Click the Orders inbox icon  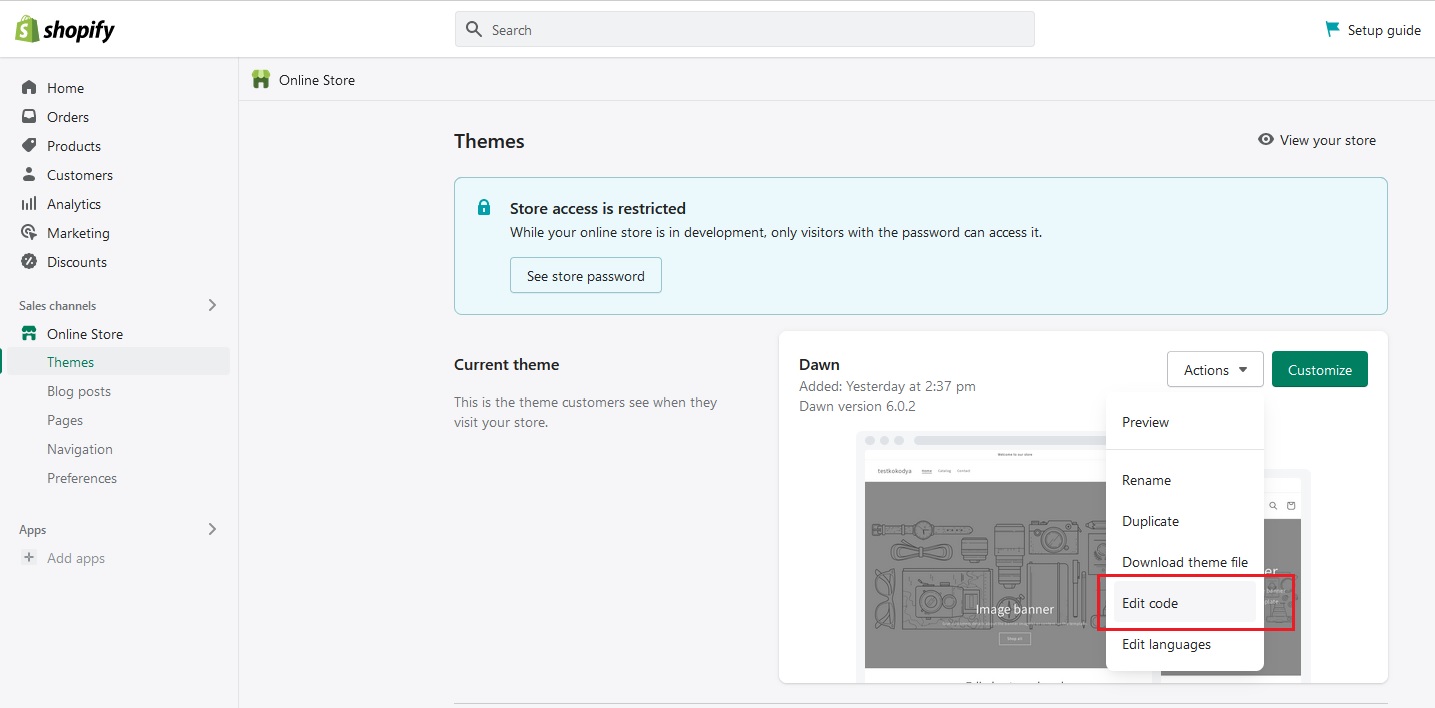tap(29, 117)
